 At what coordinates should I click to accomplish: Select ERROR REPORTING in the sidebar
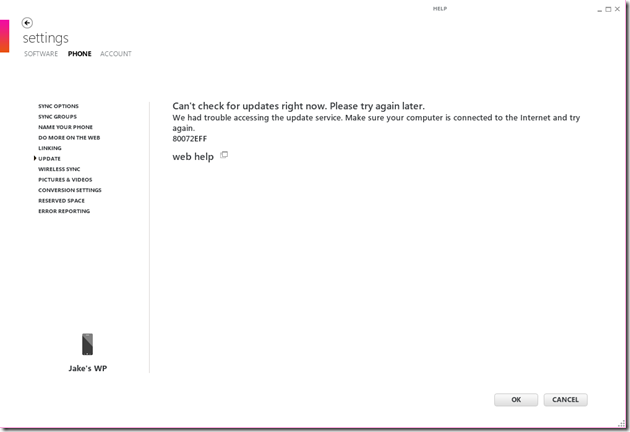(64, 211)
